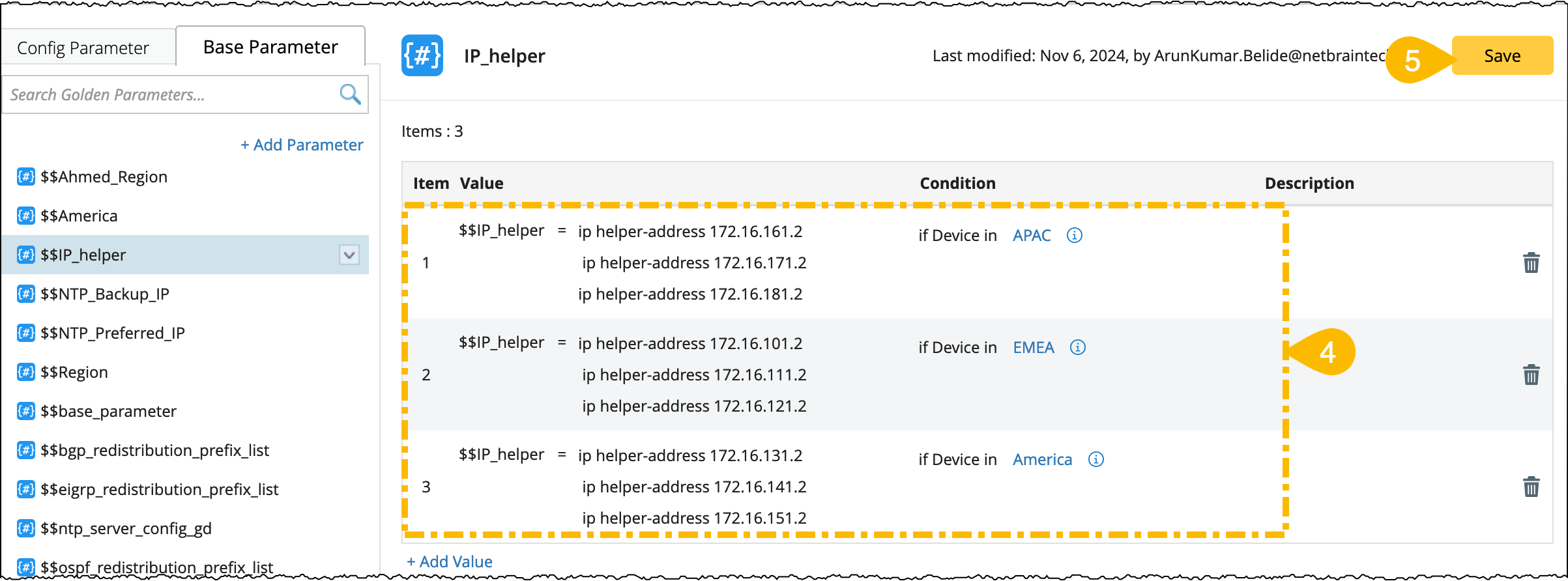Show info for America condition
The height and width of the screenshot is (581, 1568).
click(1096, 459)
